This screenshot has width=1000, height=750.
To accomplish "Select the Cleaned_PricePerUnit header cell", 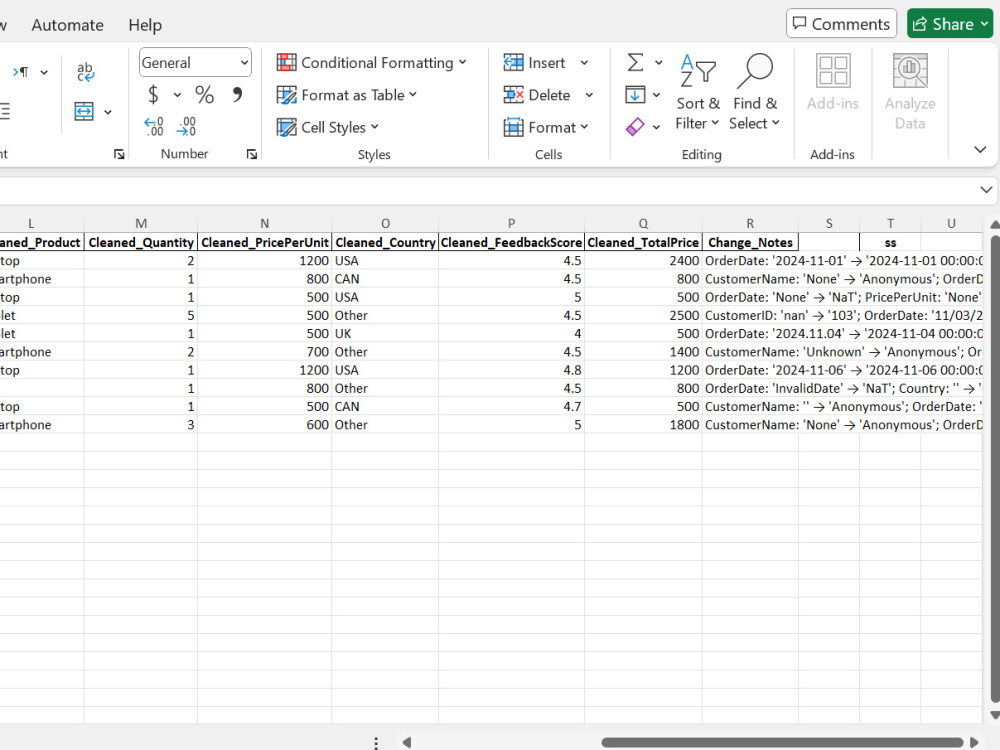I will tap(265, 242).
